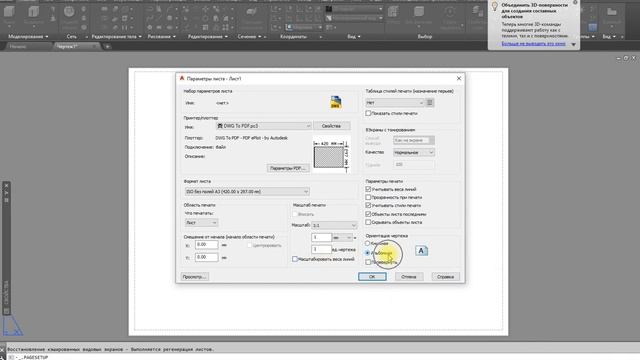Click the Y offset input field
This screenshot has width=640, height=360.
207,258
